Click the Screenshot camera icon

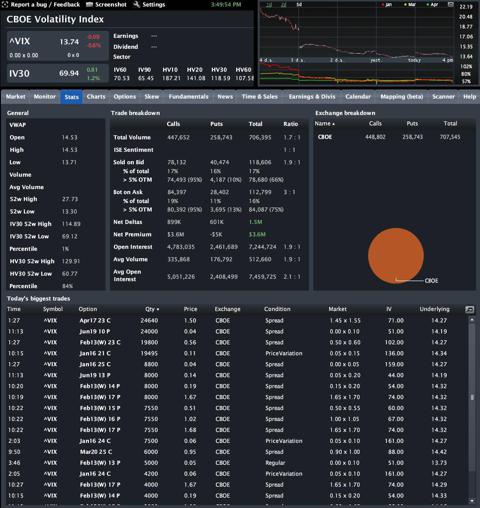click(x=89, y=5)
